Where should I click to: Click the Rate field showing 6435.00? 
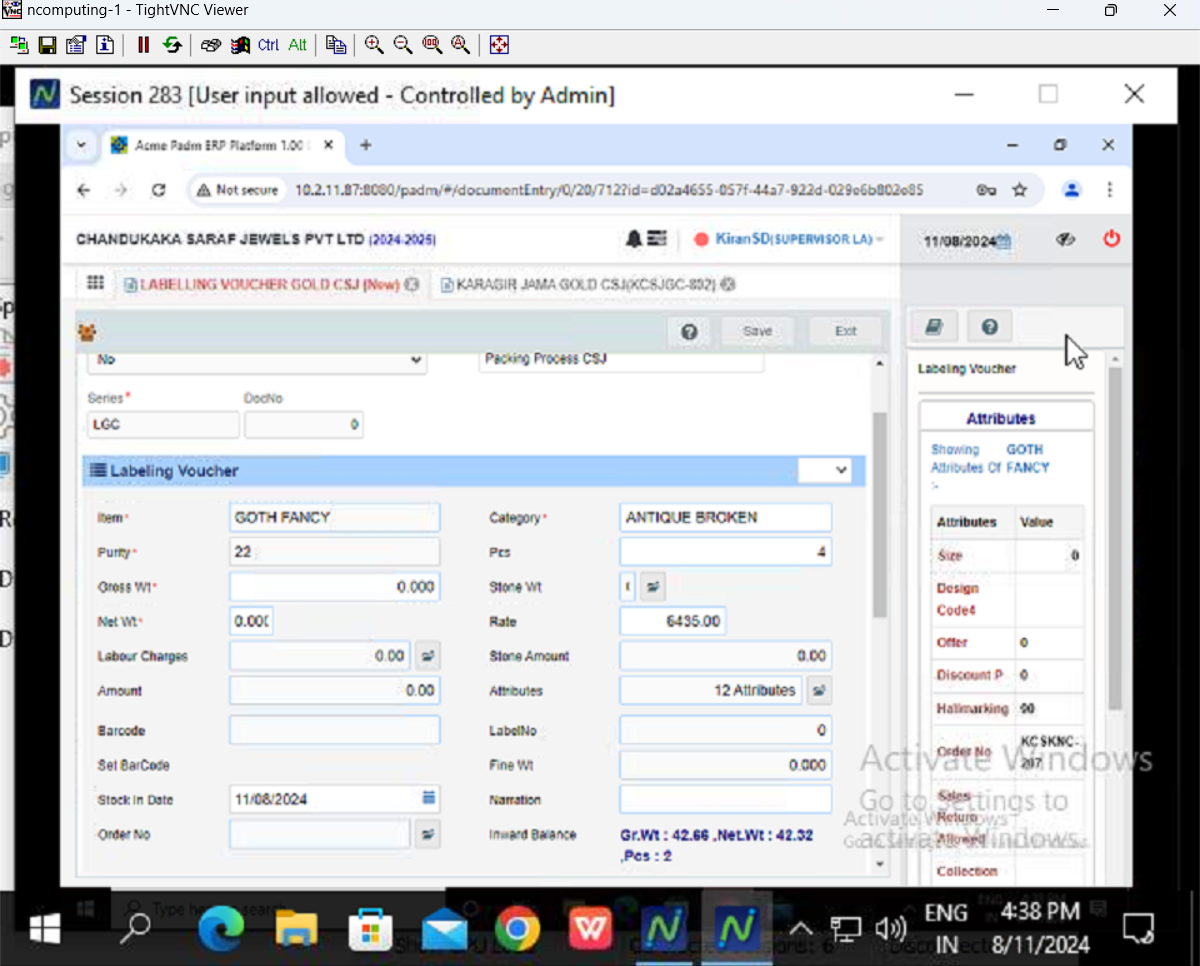pos(673,622)
